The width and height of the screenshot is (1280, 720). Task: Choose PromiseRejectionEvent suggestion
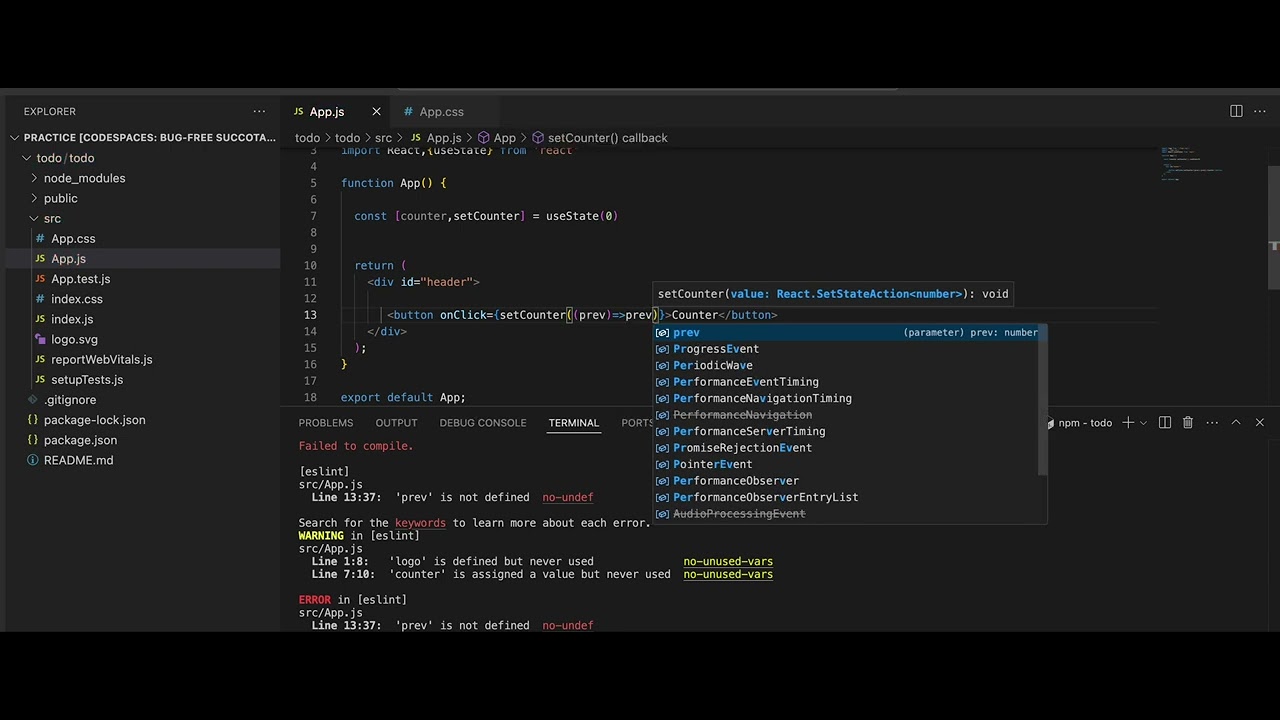[846, 448]
